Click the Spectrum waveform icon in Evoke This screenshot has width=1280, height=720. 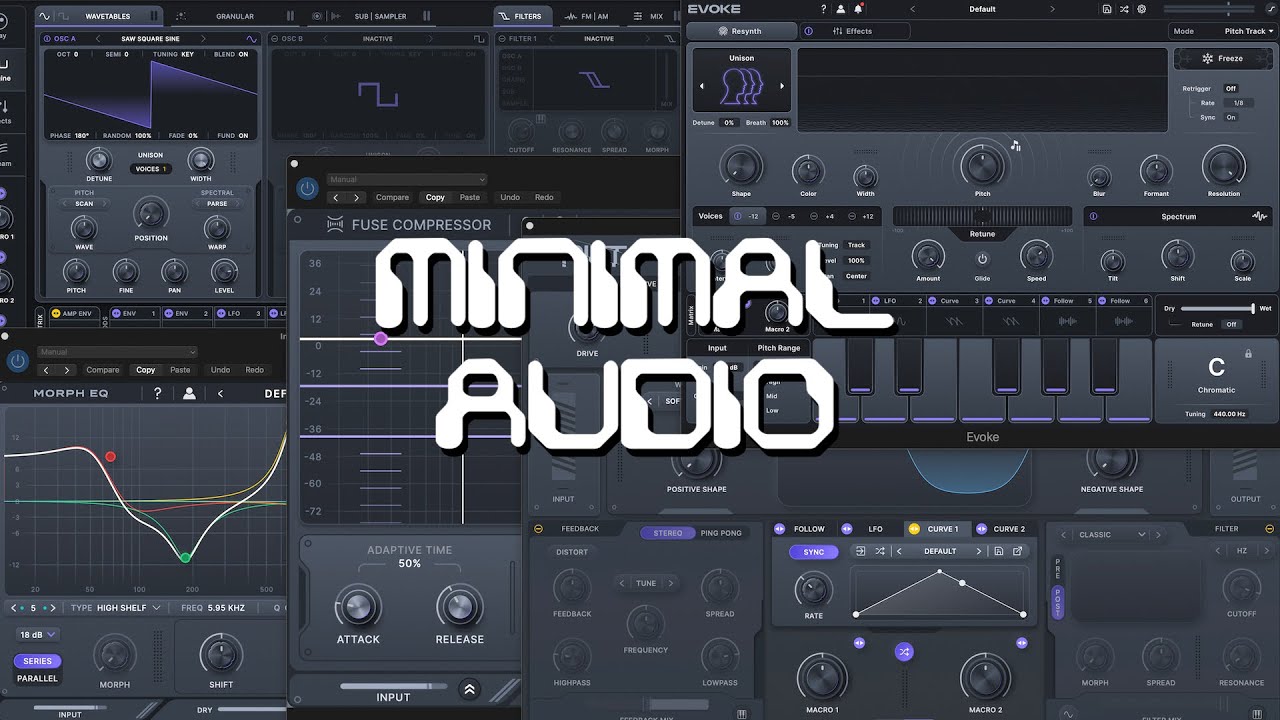point(1259,216)
